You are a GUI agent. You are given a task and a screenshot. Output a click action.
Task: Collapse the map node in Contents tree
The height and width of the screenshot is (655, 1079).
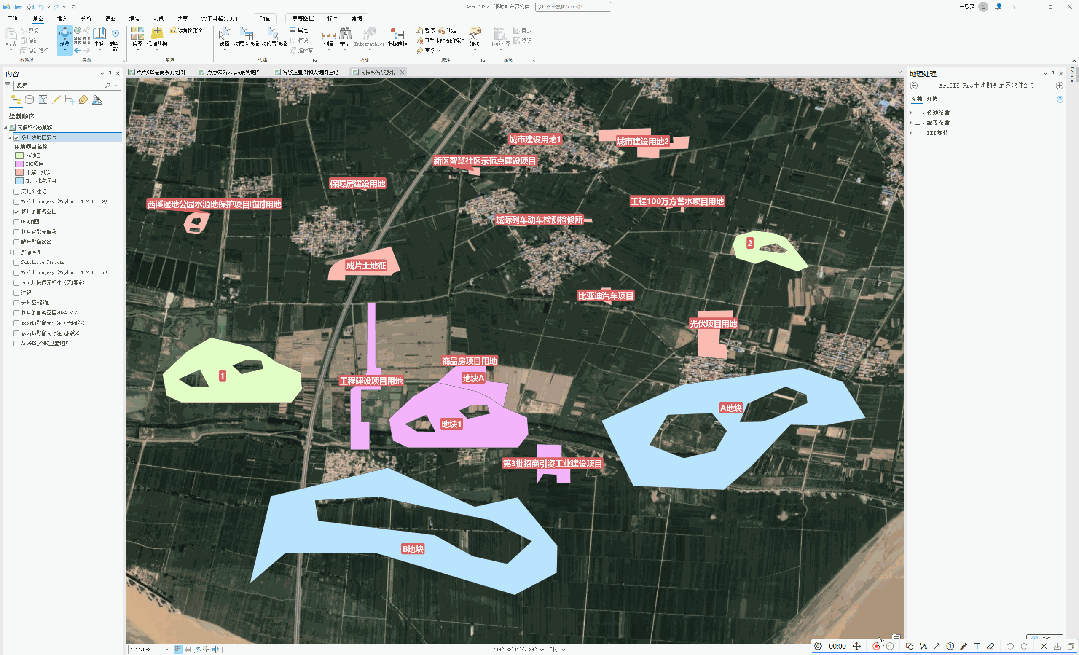click(x=5, y=128)
